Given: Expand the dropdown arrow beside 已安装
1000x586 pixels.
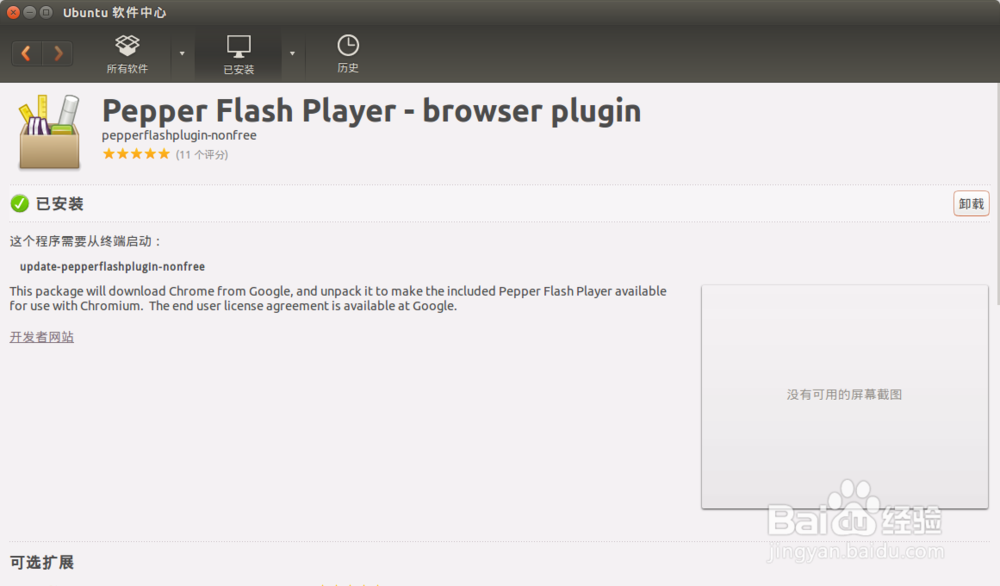Looking at the screenshot, I should 292,54.
